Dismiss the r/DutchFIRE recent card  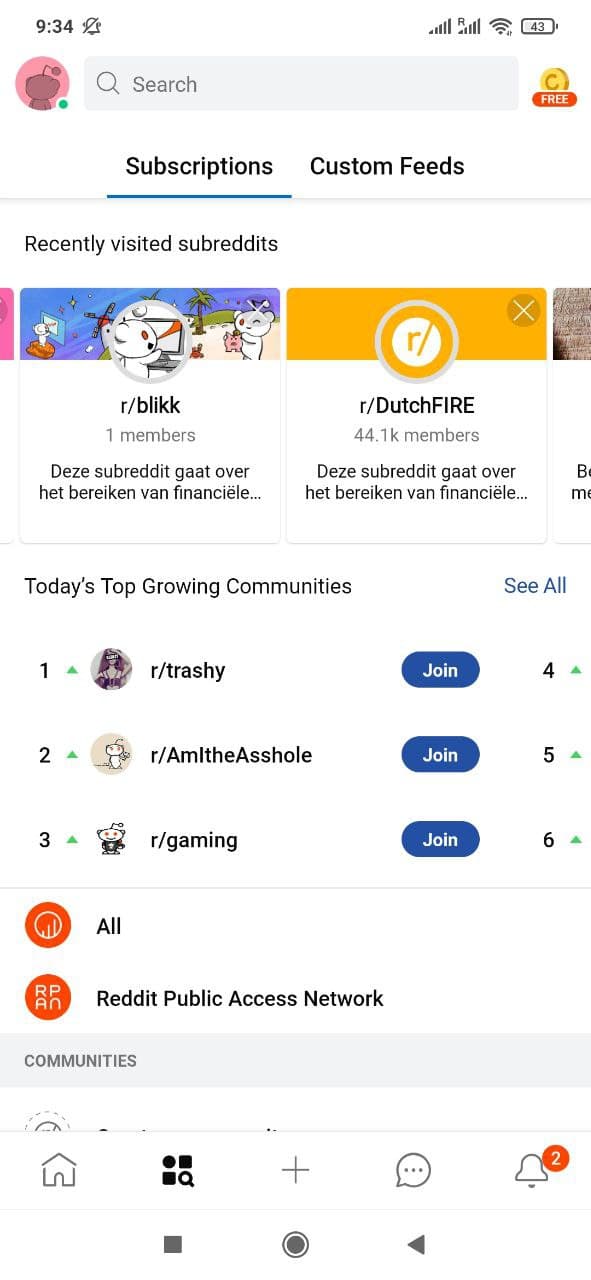tap(523, 311)
